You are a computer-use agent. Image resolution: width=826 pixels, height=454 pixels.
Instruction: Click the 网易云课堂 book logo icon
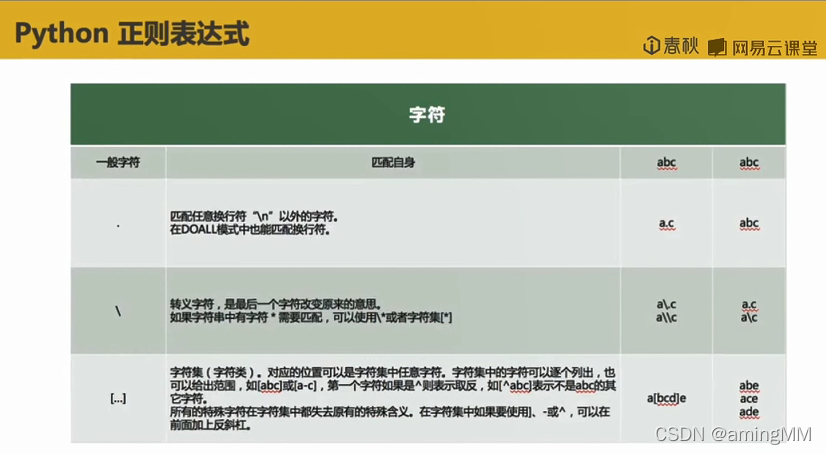tap(717, 48)
